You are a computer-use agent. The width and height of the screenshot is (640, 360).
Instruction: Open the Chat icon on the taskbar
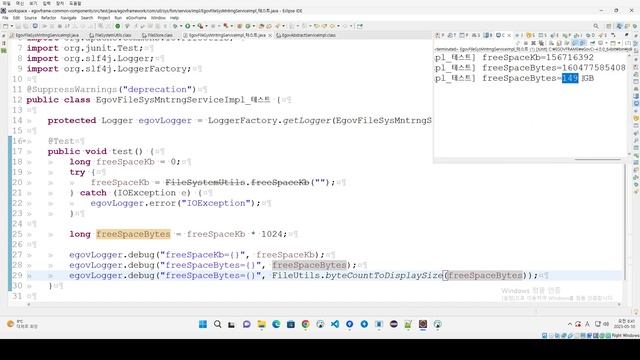(247, 324)
